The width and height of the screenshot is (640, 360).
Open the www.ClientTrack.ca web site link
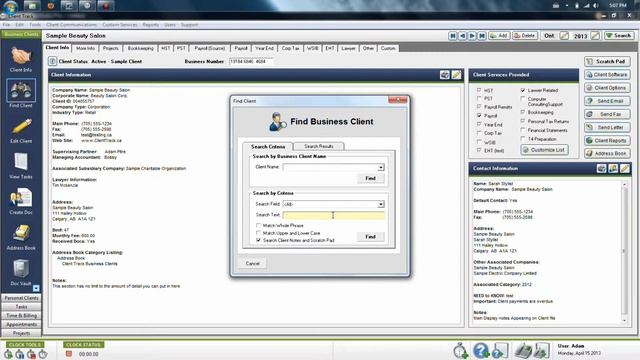point(101,140)
